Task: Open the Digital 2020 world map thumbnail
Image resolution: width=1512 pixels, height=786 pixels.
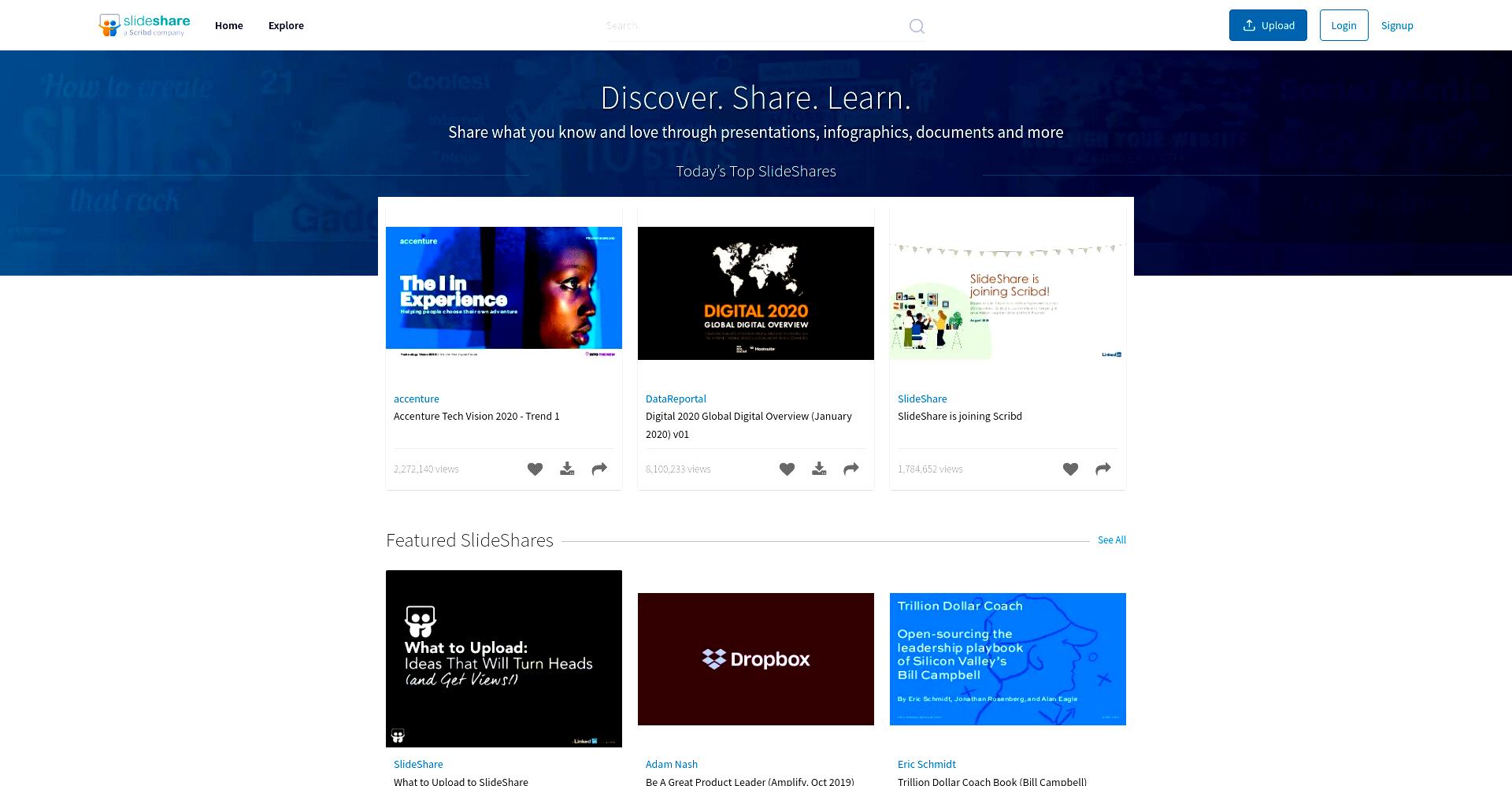Action: [x=756, y=293]
